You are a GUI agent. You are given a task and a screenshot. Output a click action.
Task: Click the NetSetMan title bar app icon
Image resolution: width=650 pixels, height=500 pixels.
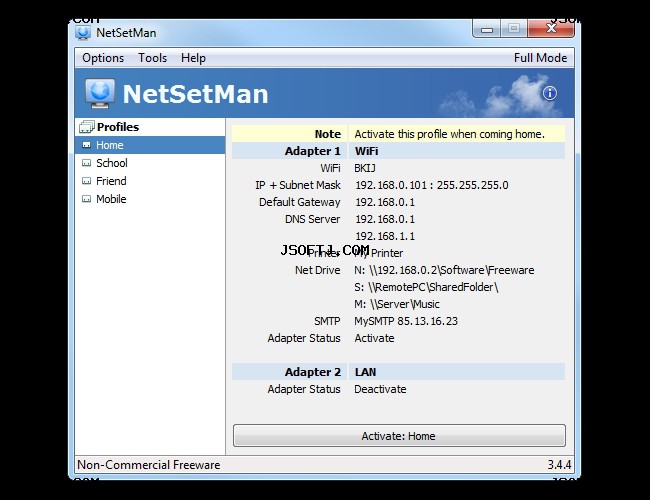83,33
